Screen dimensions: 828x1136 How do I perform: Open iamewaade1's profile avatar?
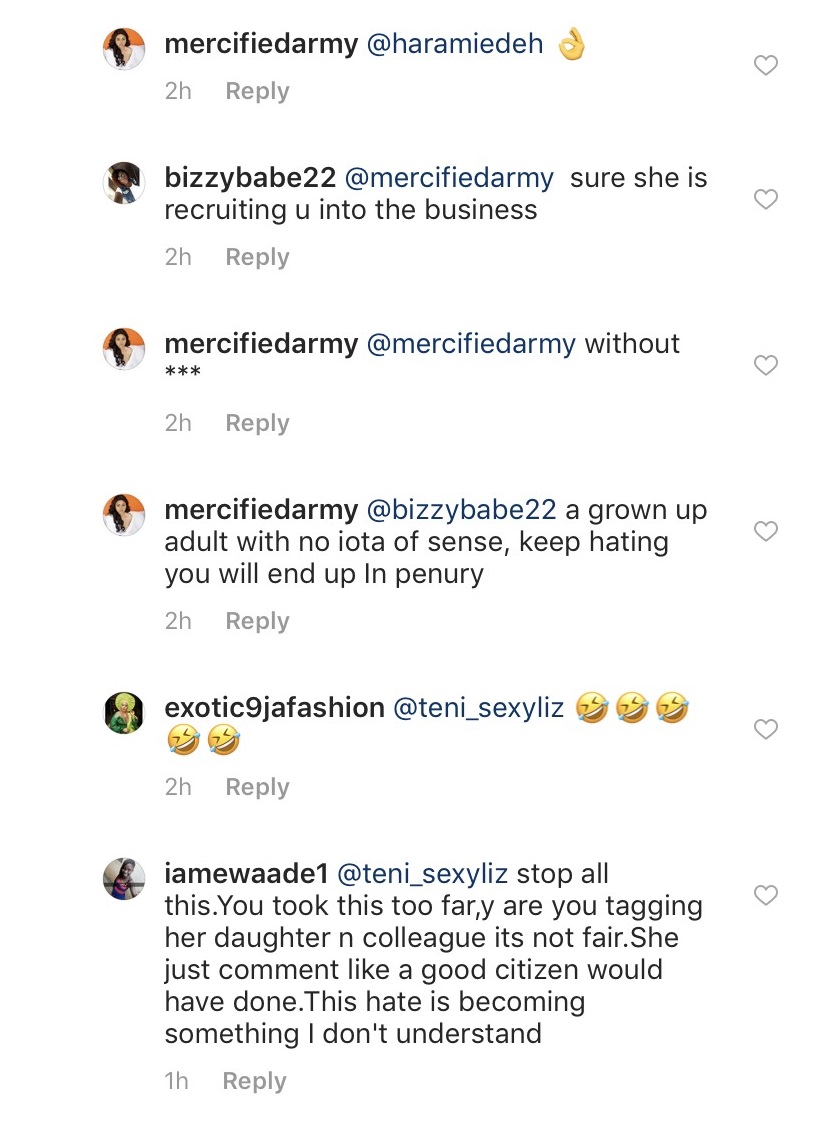tap(124, 880)
